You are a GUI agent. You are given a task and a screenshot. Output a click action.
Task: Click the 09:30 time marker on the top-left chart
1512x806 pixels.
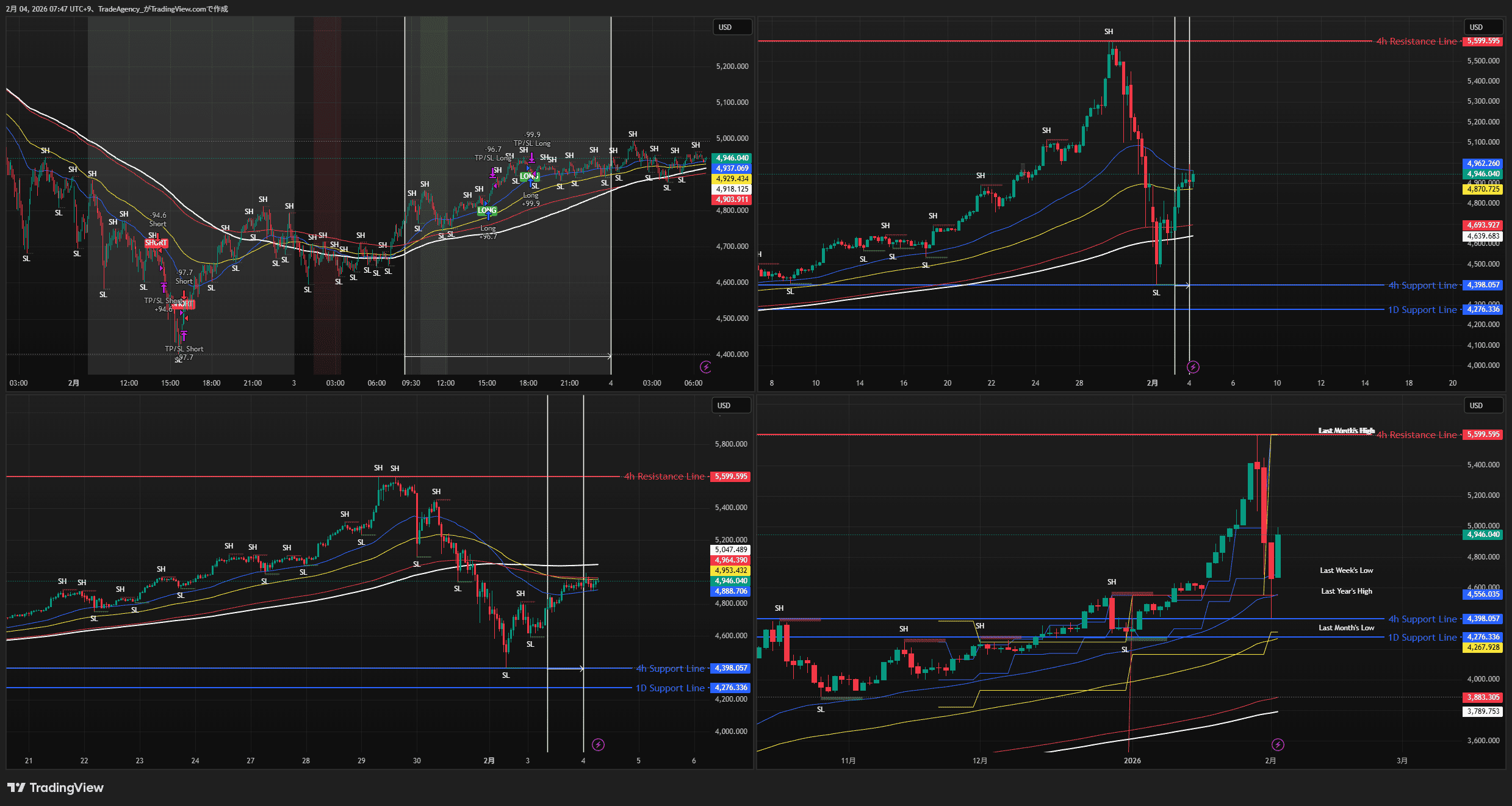(411, 383)
